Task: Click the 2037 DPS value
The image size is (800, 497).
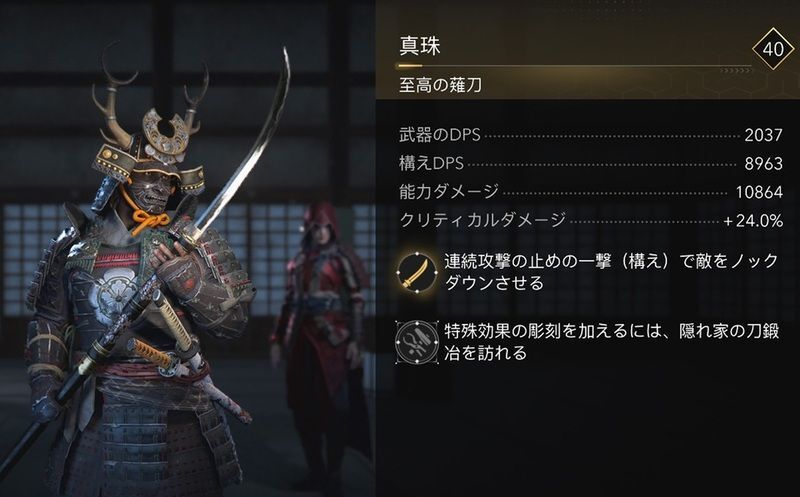Action: tap(763, 135)
